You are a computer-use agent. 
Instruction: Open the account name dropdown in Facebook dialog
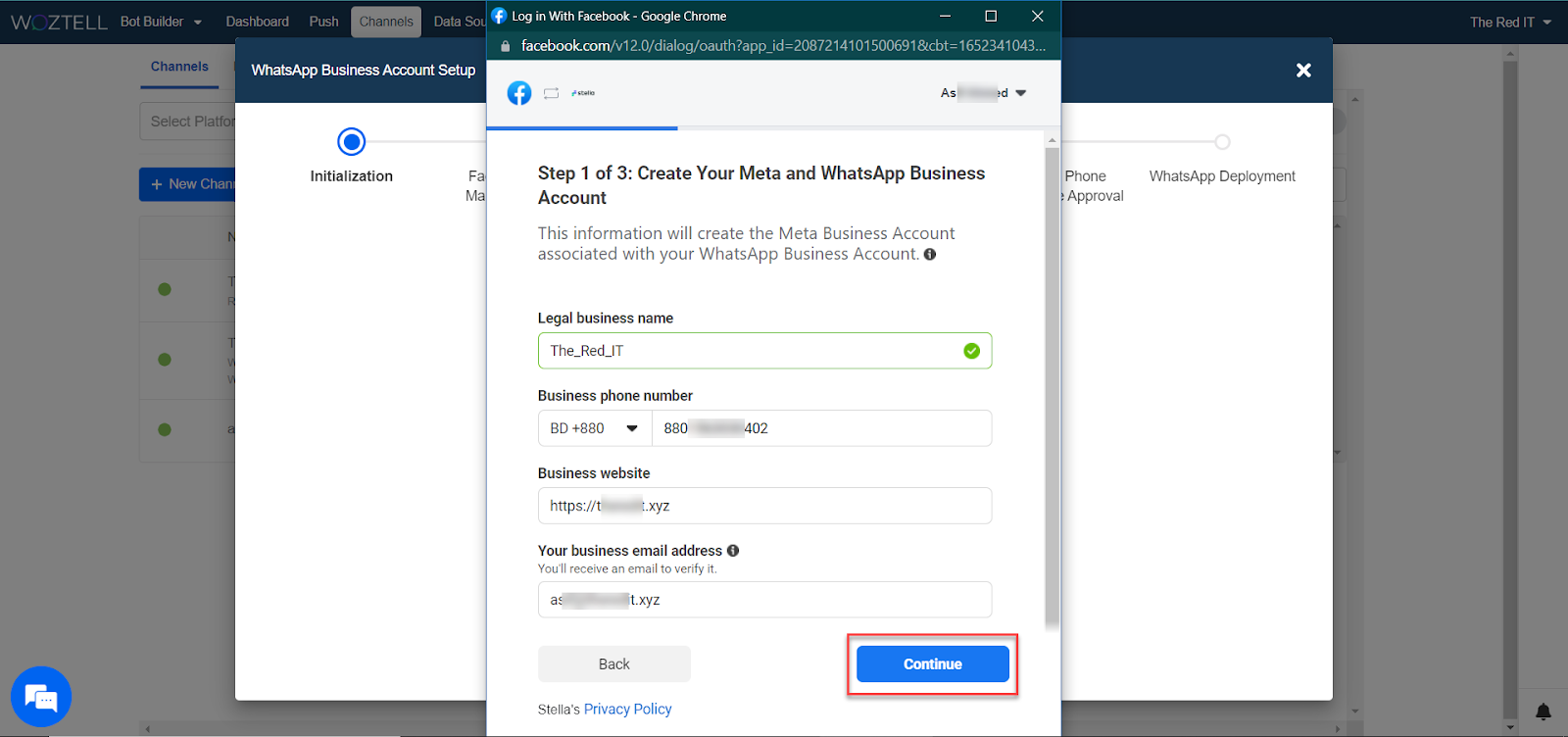(983, 93)
